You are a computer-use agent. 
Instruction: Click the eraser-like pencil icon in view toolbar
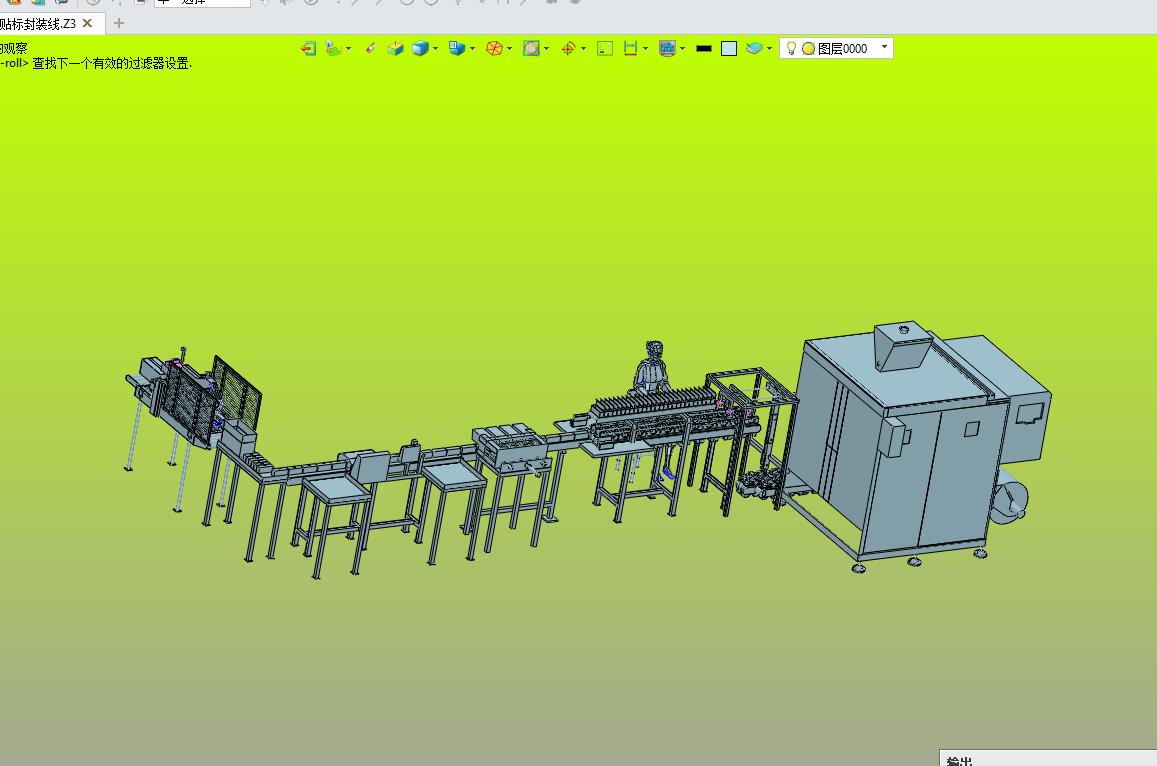370,49
